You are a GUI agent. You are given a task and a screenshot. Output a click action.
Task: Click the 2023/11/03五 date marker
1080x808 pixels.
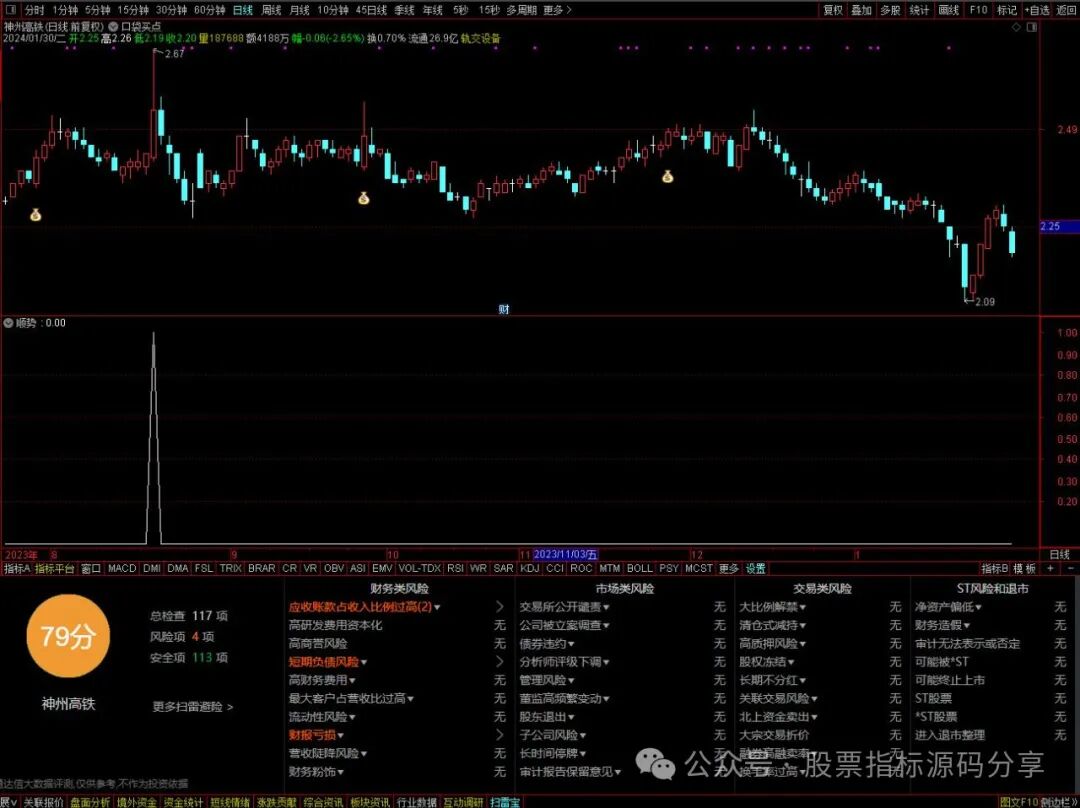coord(565,554)
